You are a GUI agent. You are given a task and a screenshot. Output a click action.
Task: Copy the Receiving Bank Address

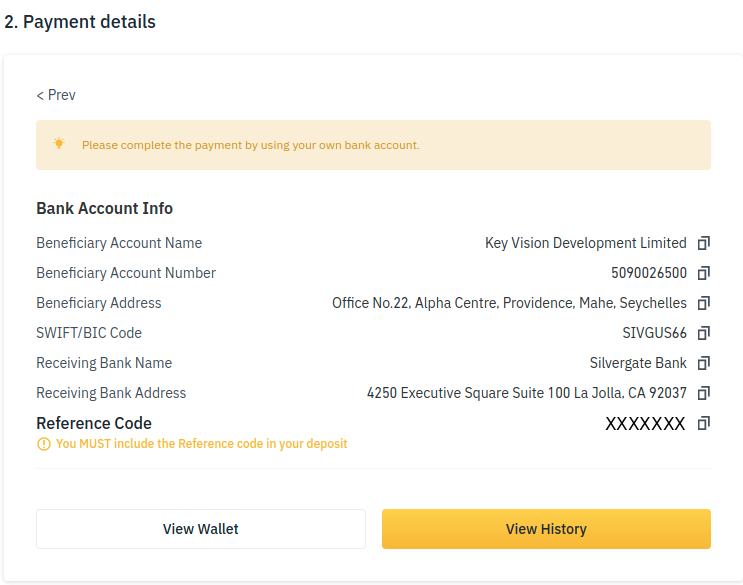click(x=704, y=393)
